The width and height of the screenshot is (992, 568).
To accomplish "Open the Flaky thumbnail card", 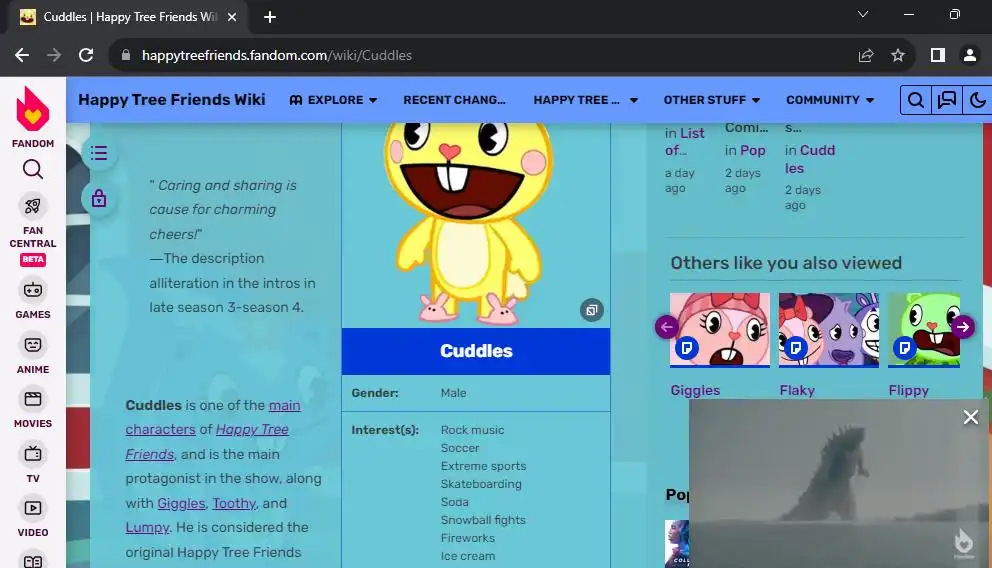I will (x=829, y=330).
